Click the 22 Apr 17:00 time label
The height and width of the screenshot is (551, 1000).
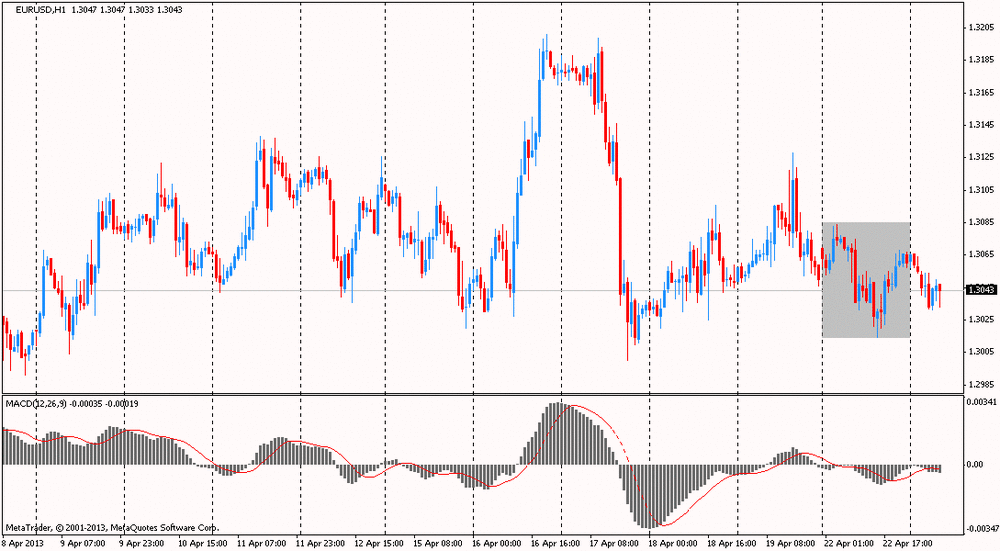[x=906, y=544]
